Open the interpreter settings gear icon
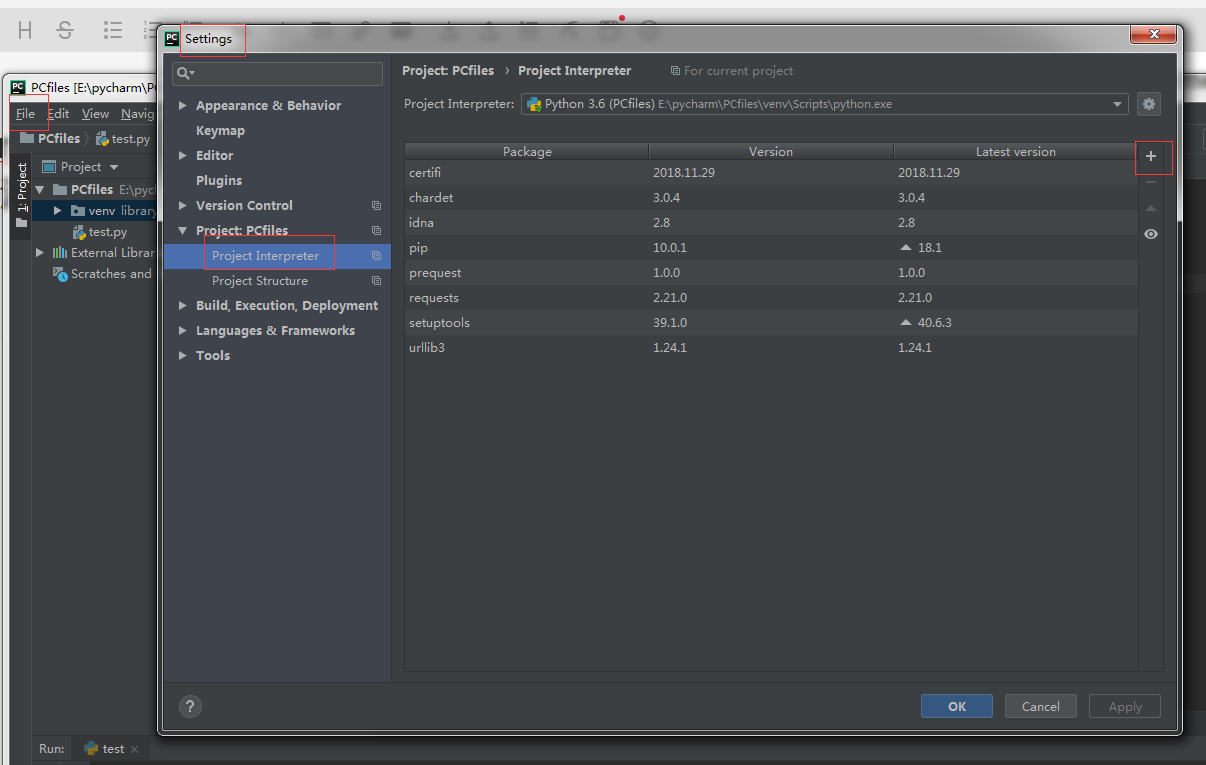Screen dimensions: 1206x765 1148,104
